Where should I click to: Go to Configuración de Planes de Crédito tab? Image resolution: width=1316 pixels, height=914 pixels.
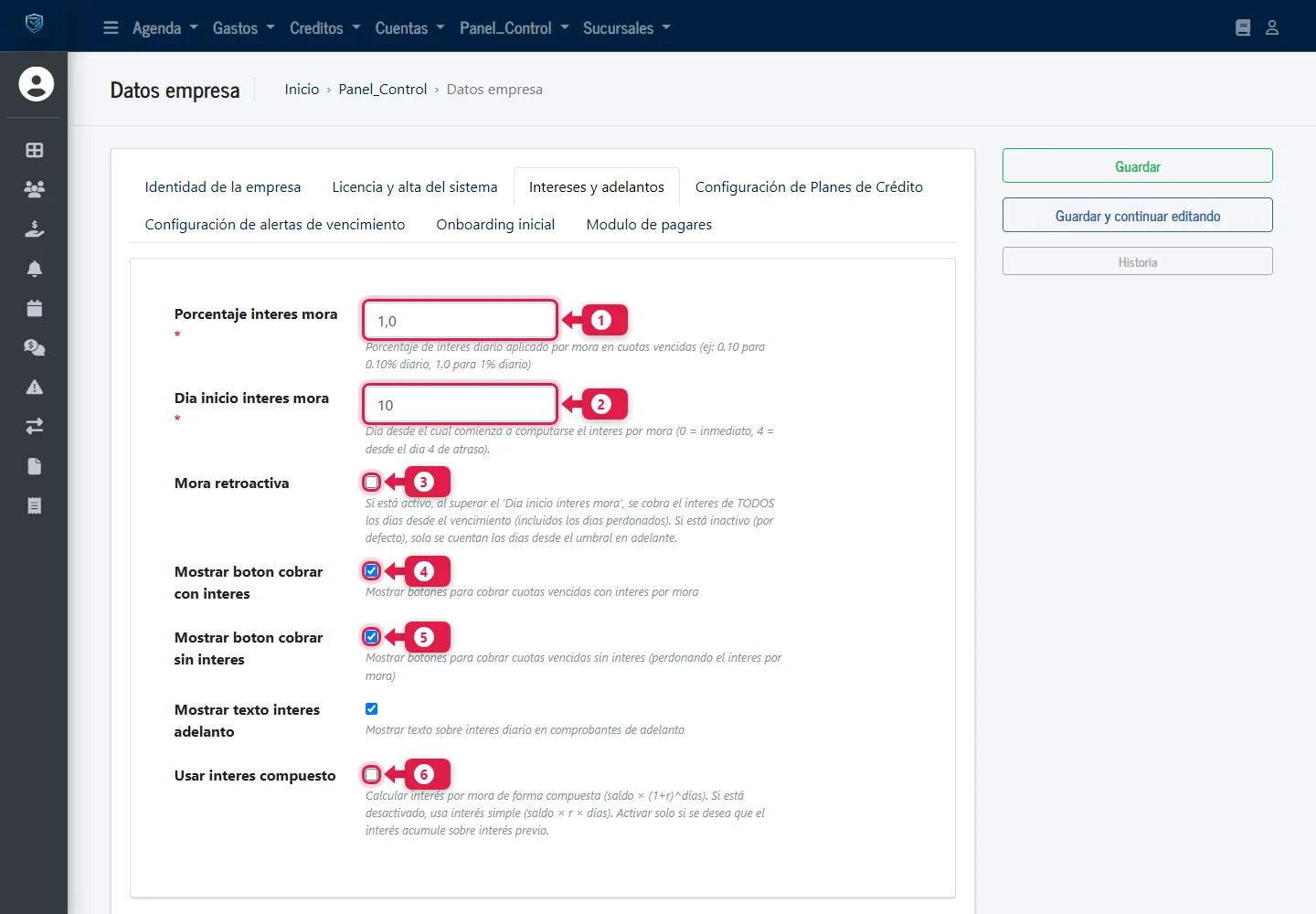pyautogui.click(x=809, y=186)
